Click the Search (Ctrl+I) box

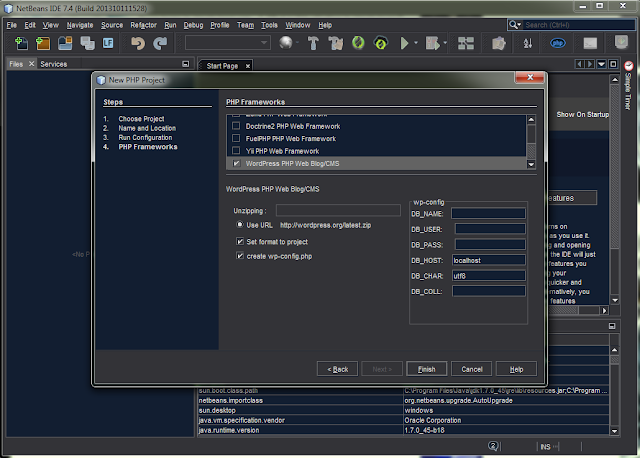pyautogui.click(x=578, y=25)
